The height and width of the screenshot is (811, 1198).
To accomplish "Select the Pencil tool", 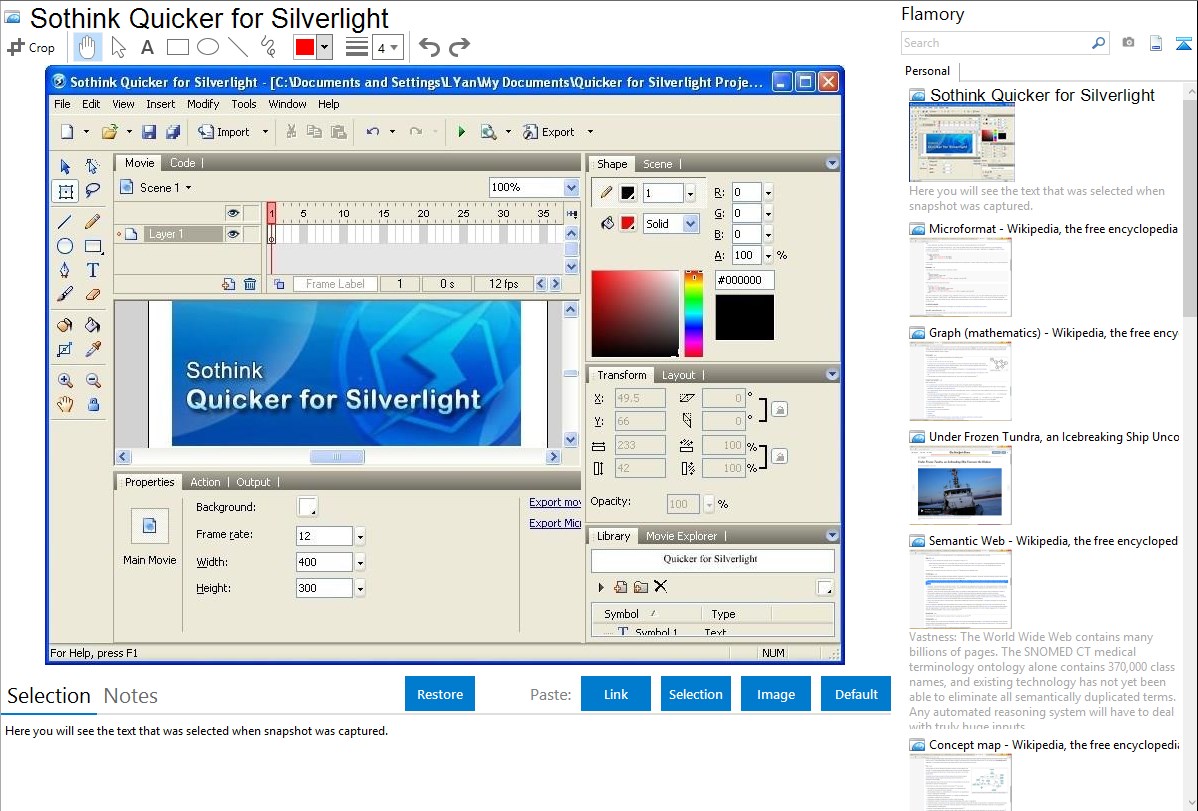I will (93, 222).
